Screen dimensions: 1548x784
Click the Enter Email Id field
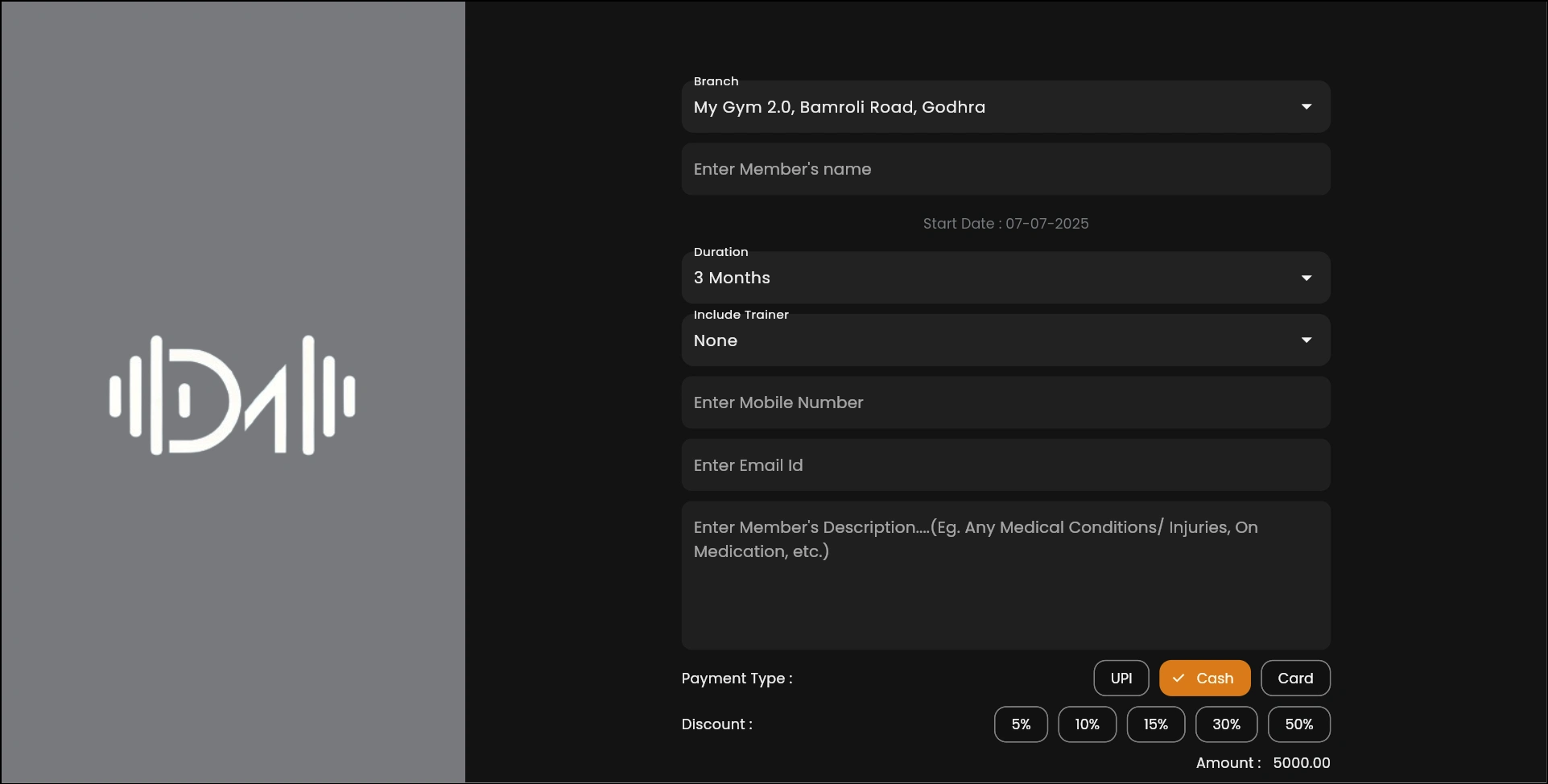1005,465
